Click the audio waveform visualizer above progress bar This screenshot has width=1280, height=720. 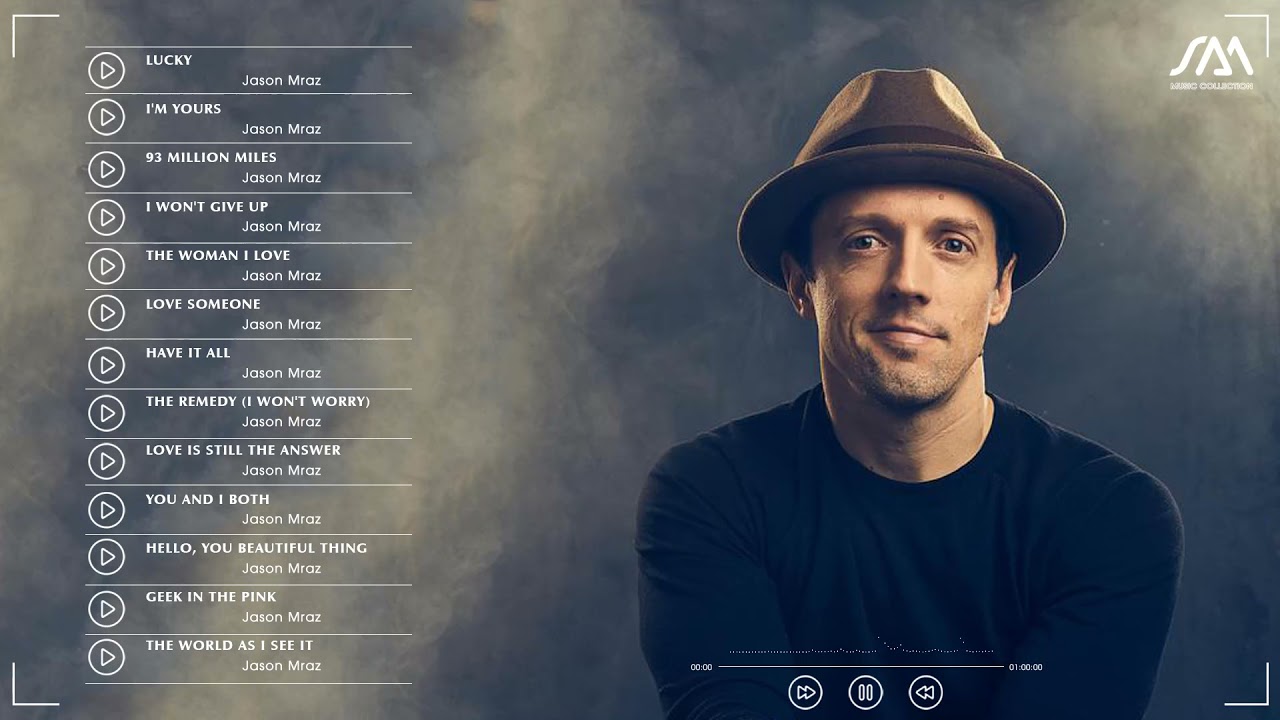coord(861,646)
